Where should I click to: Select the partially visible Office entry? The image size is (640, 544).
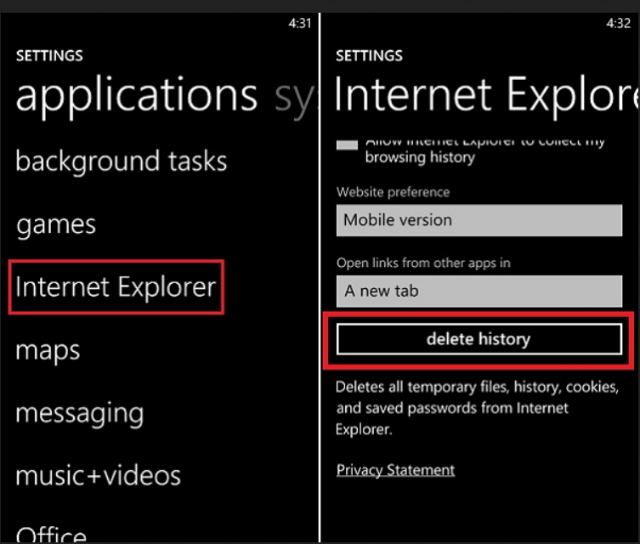[51, 532]
